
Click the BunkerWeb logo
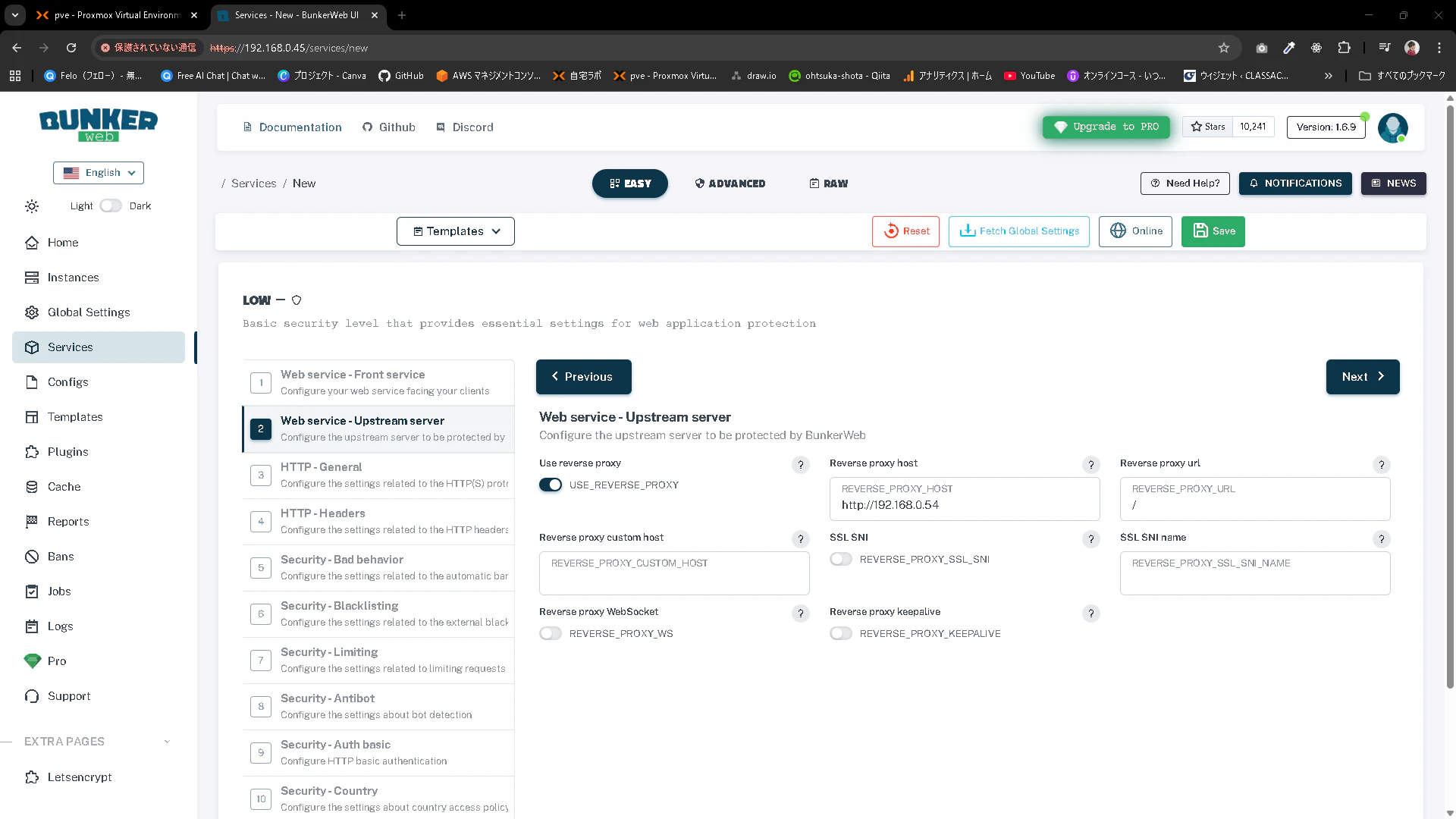99,126
